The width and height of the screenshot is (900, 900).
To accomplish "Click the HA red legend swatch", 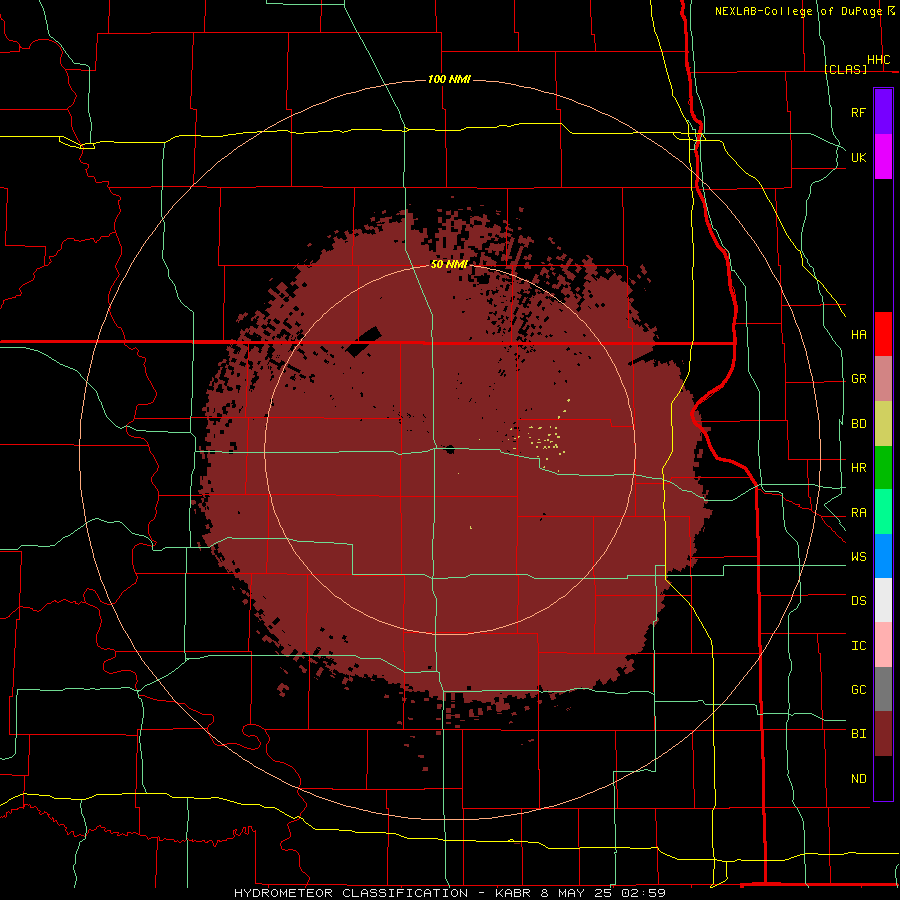I will point(883,334).
